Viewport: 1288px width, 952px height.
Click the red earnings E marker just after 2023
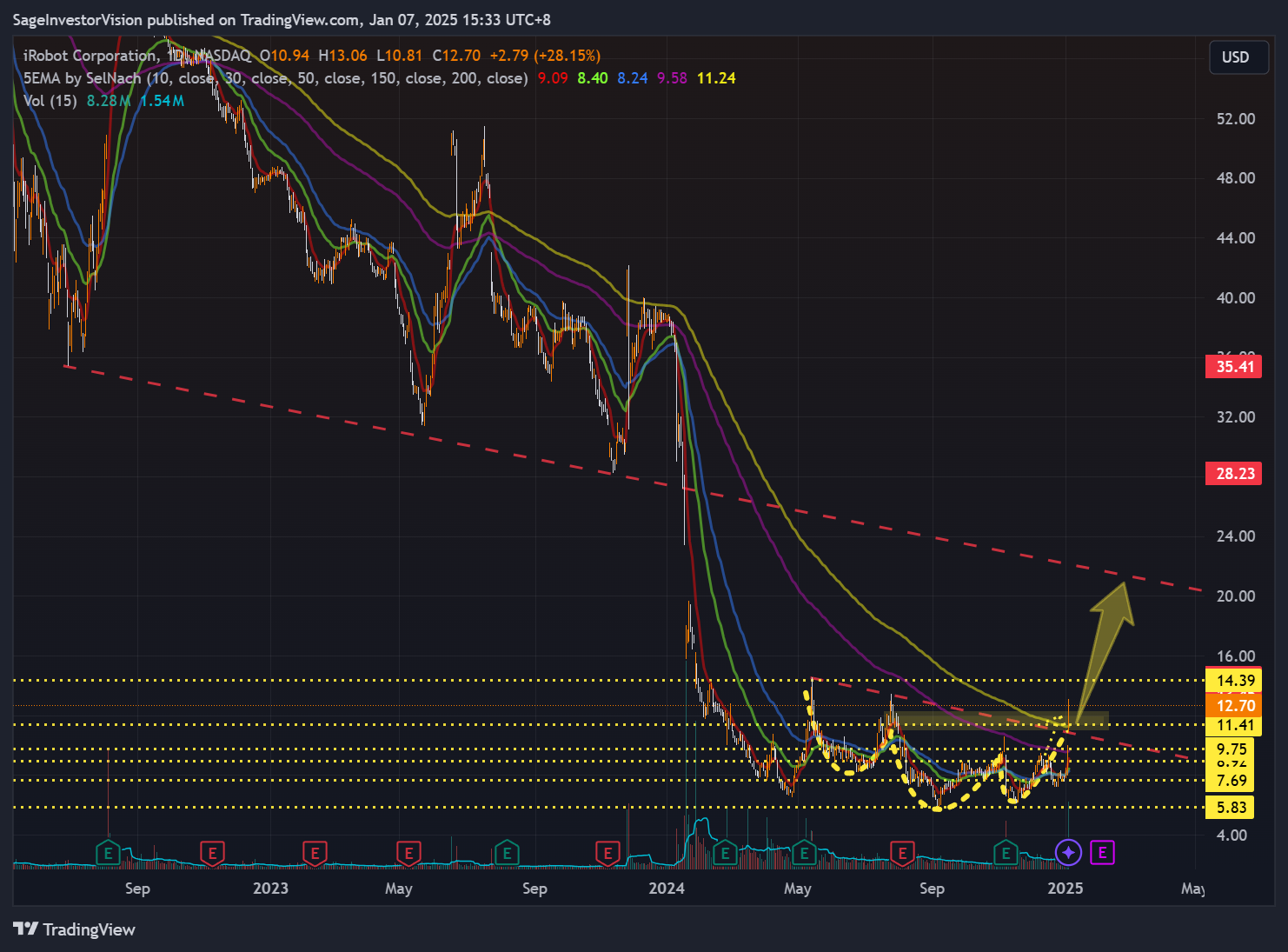(x=315, y=853)
